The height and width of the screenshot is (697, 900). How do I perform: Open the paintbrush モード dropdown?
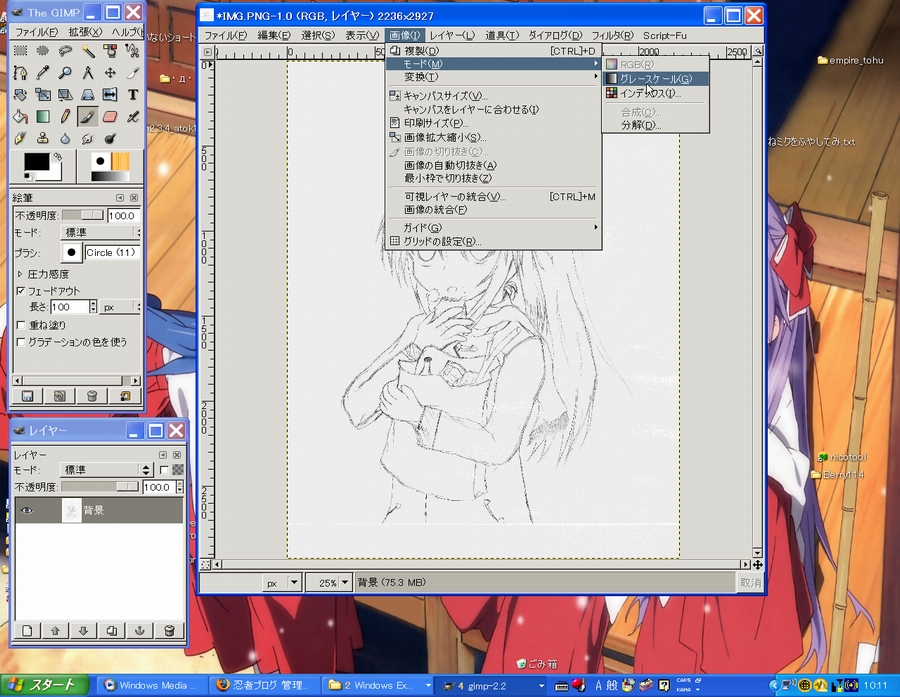(100, 232)
